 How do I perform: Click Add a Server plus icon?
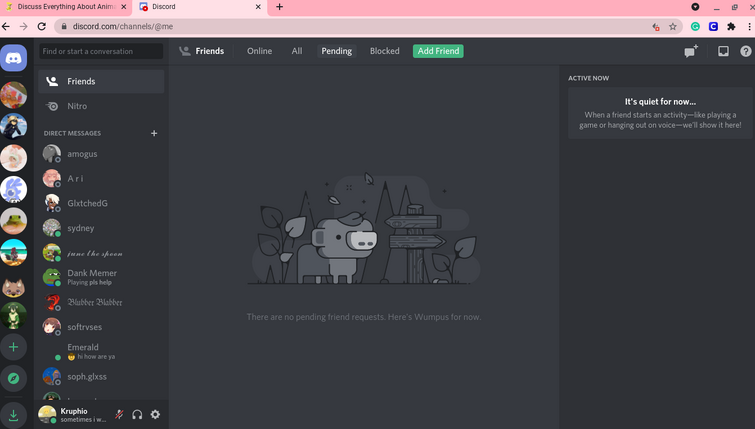coord(13,347)
